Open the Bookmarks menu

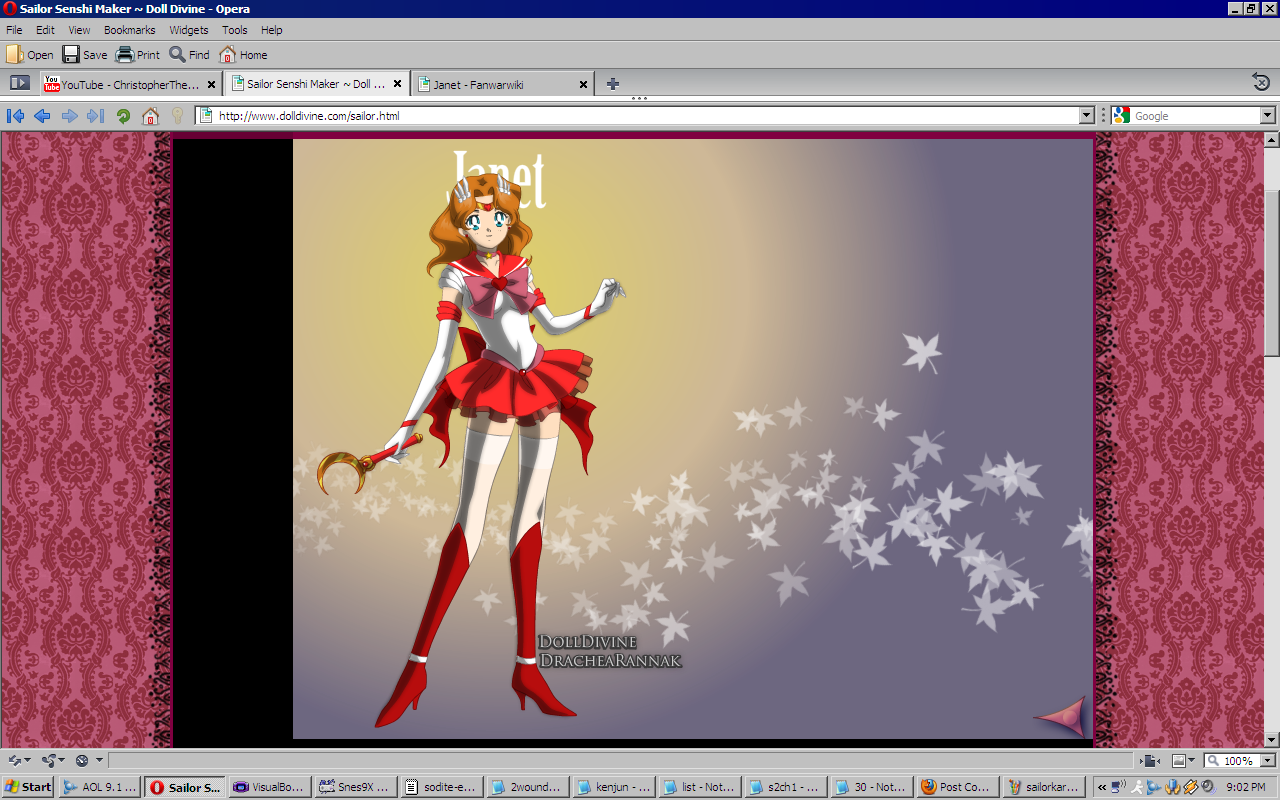coord(129,30)
